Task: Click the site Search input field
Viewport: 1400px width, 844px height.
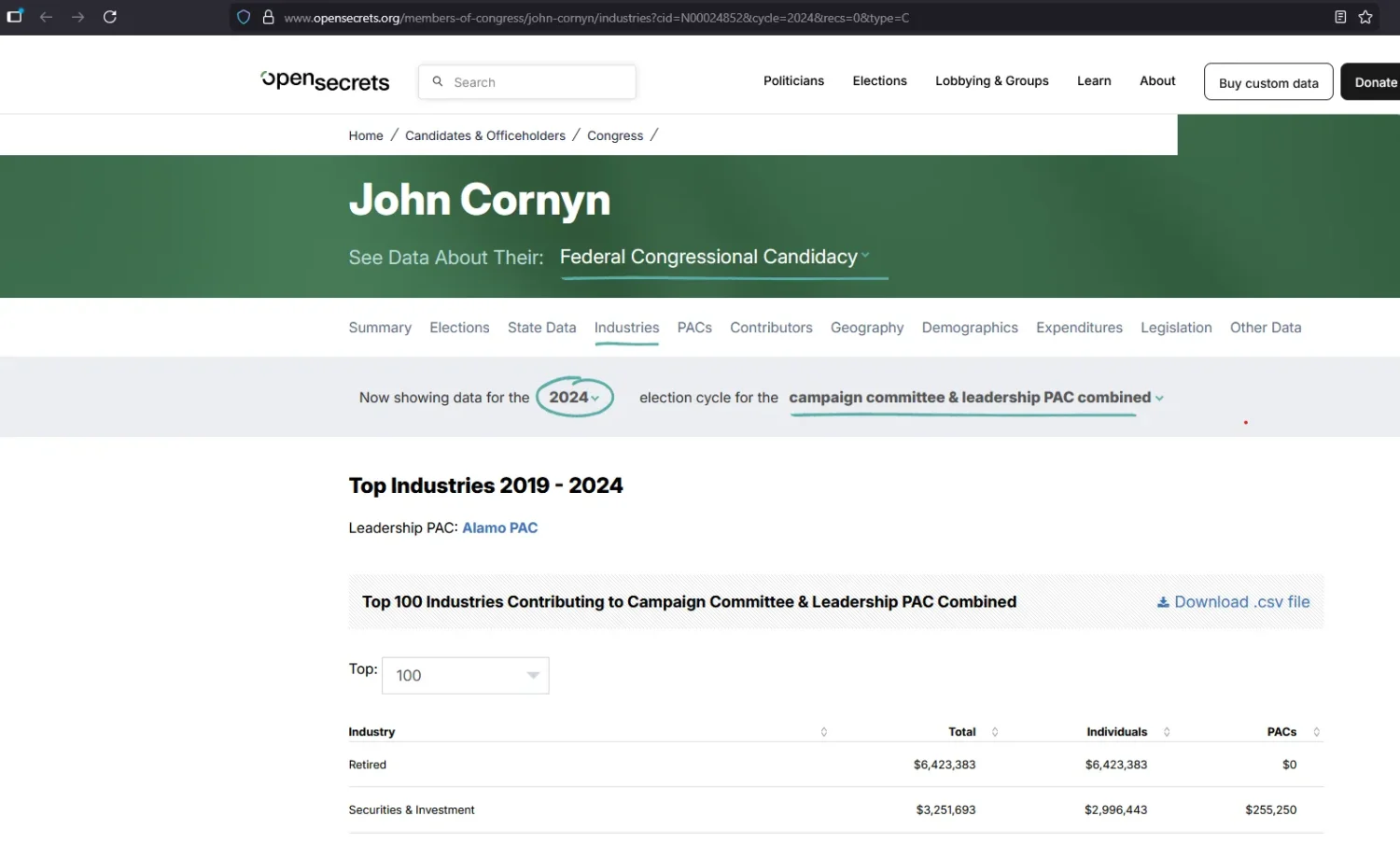Action: coord(527,82)
